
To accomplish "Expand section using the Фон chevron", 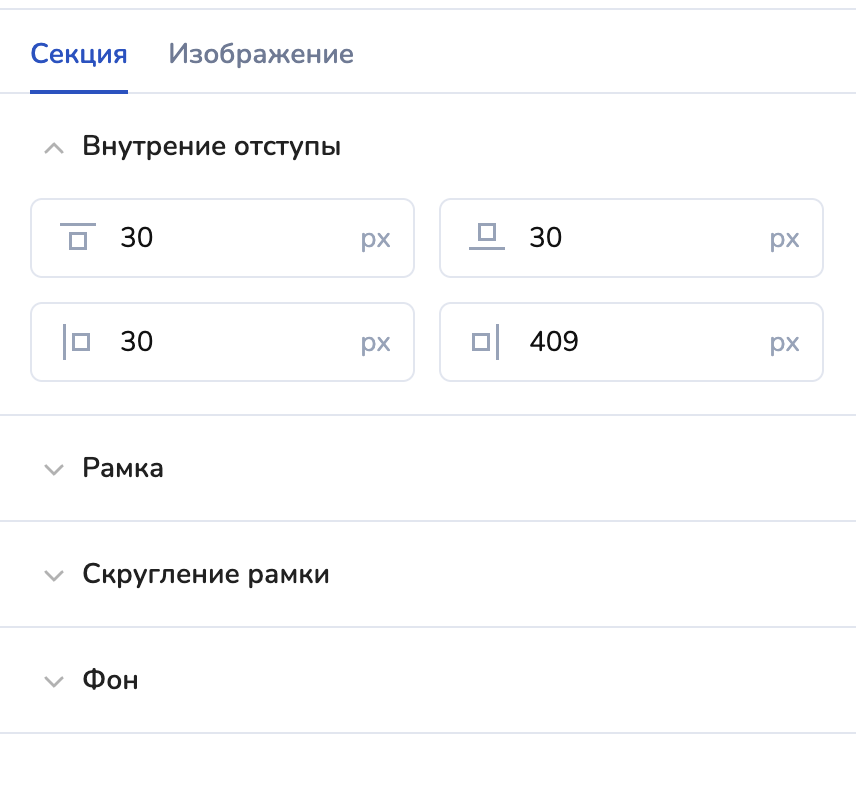I will 54,681.
